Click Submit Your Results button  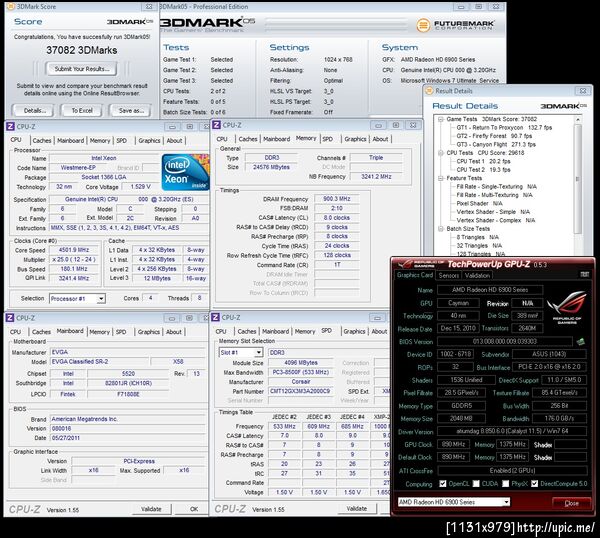pos(82,69)
